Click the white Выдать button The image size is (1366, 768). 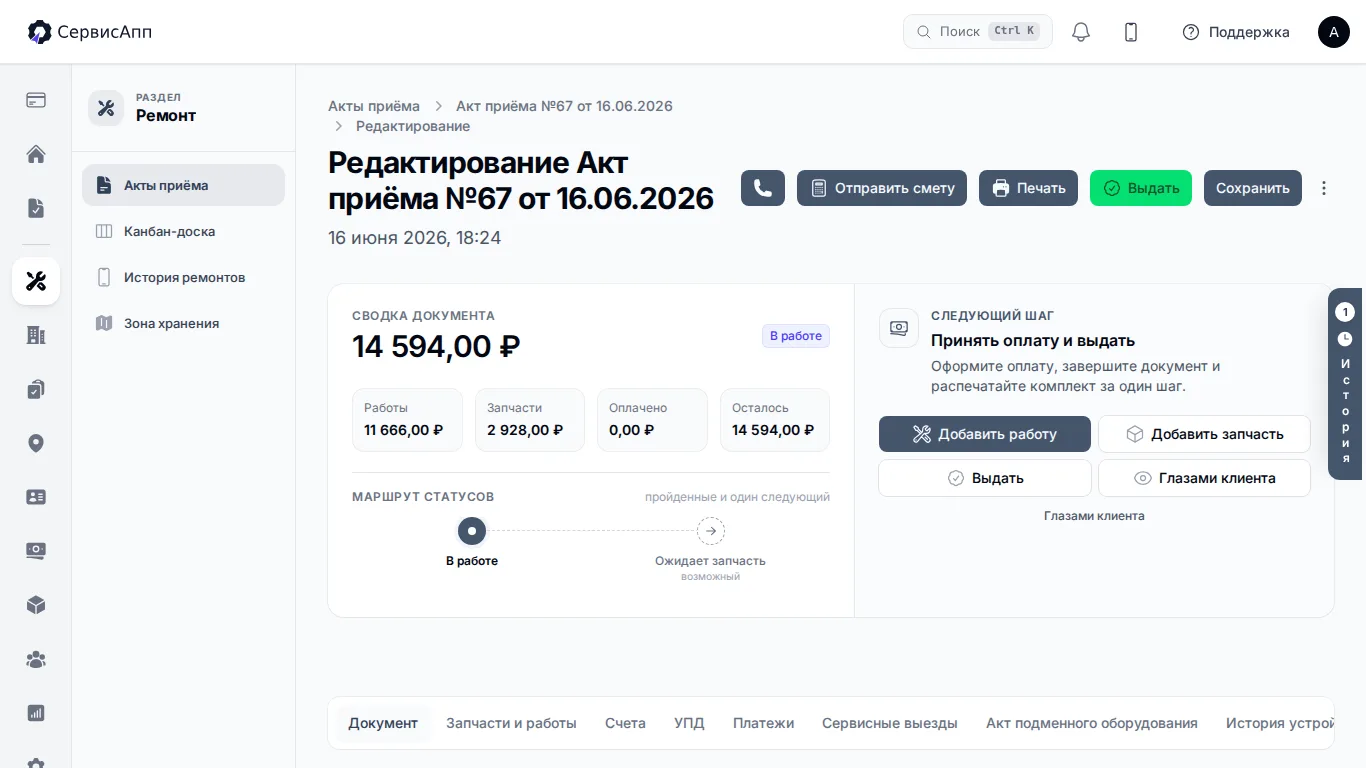pyautogui.click(x=985, y=478)
